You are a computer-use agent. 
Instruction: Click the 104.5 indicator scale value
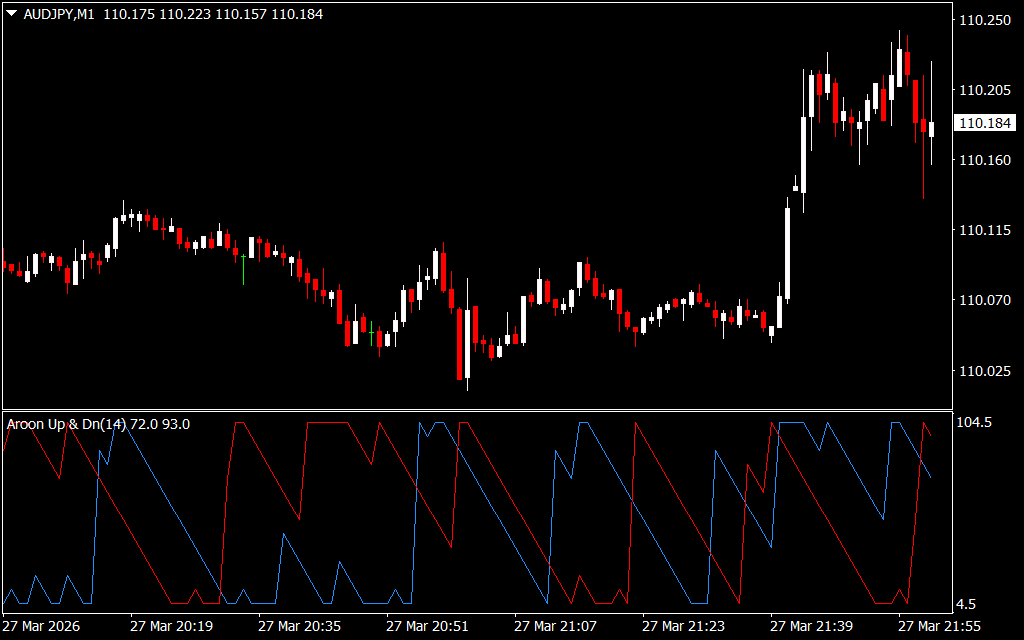click(x=975, y=423)
